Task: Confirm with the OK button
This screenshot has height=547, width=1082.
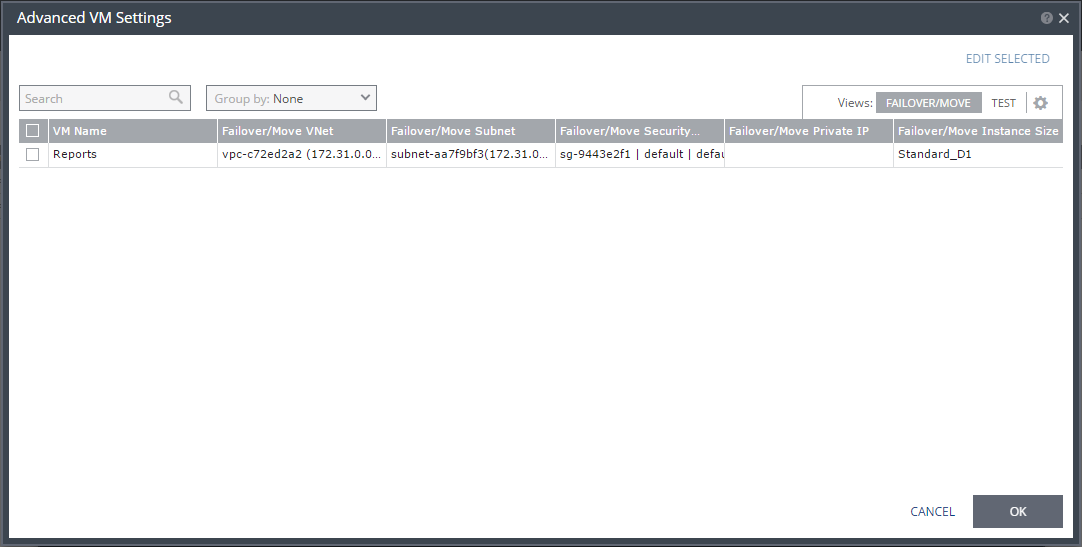Action: point(1018,511)
